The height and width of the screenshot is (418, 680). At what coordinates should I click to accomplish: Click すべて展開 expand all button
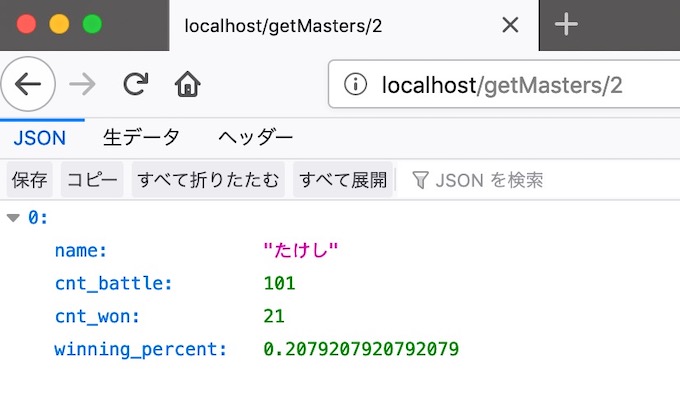tap(343, 180)
